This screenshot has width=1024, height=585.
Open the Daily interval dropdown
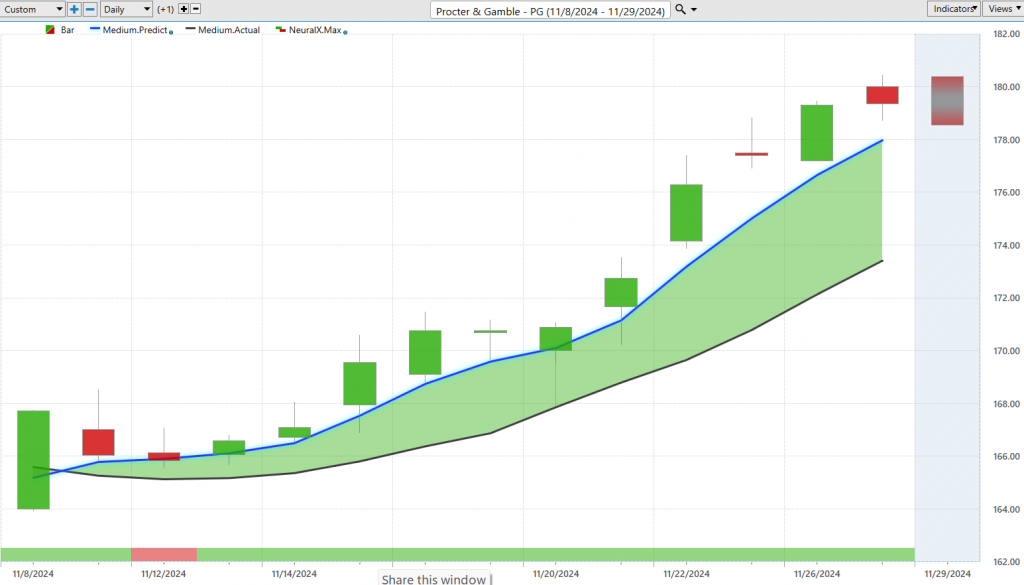coord(126,9)
